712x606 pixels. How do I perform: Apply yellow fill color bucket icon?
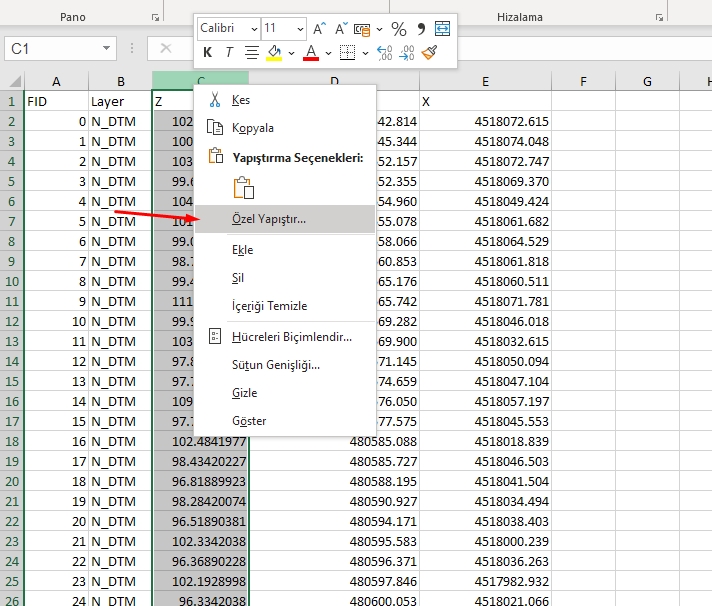274,53
